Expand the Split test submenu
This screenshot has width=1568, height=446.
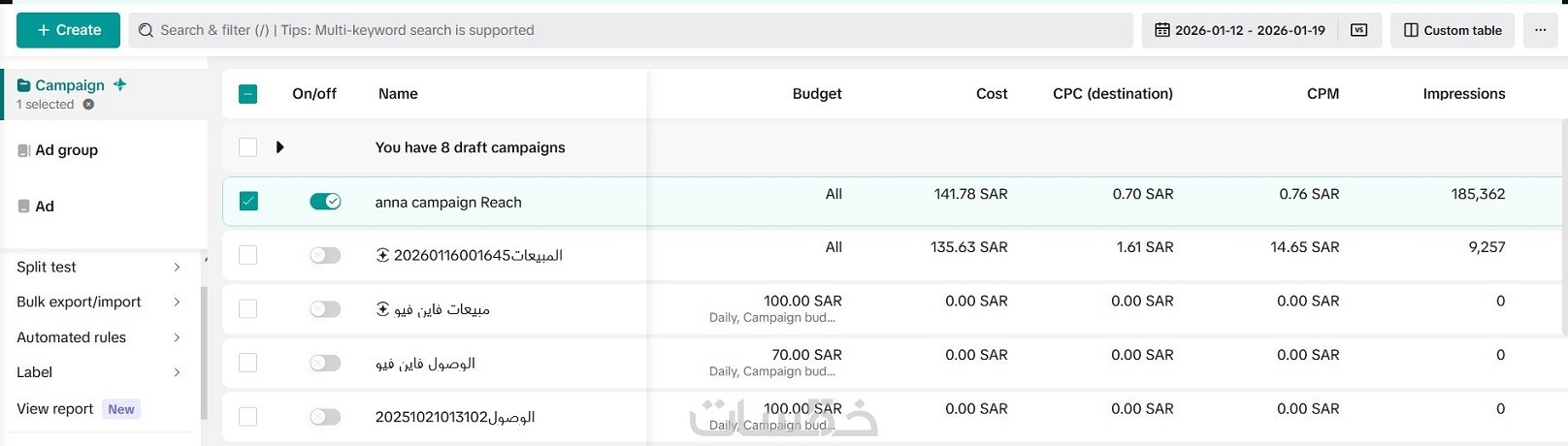coord(177,267)
